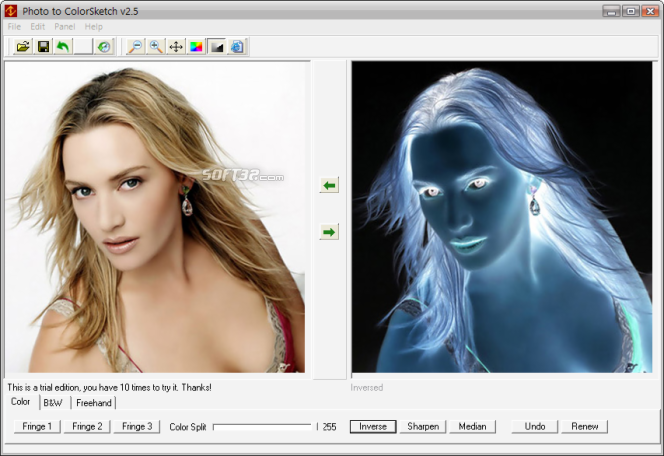Click the Color Split label
664x456 pixels.
[188, 427]
